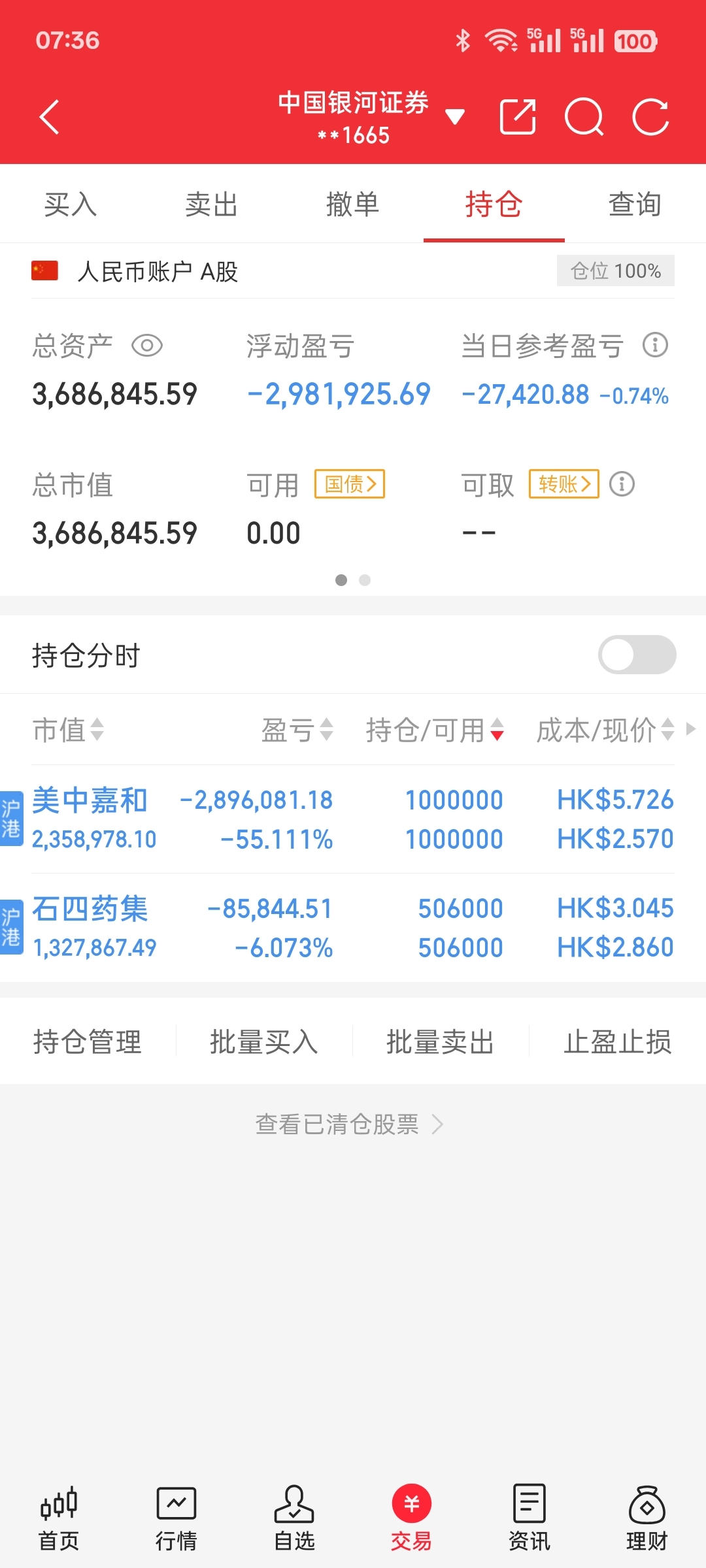Open 批量买入

264,1041
